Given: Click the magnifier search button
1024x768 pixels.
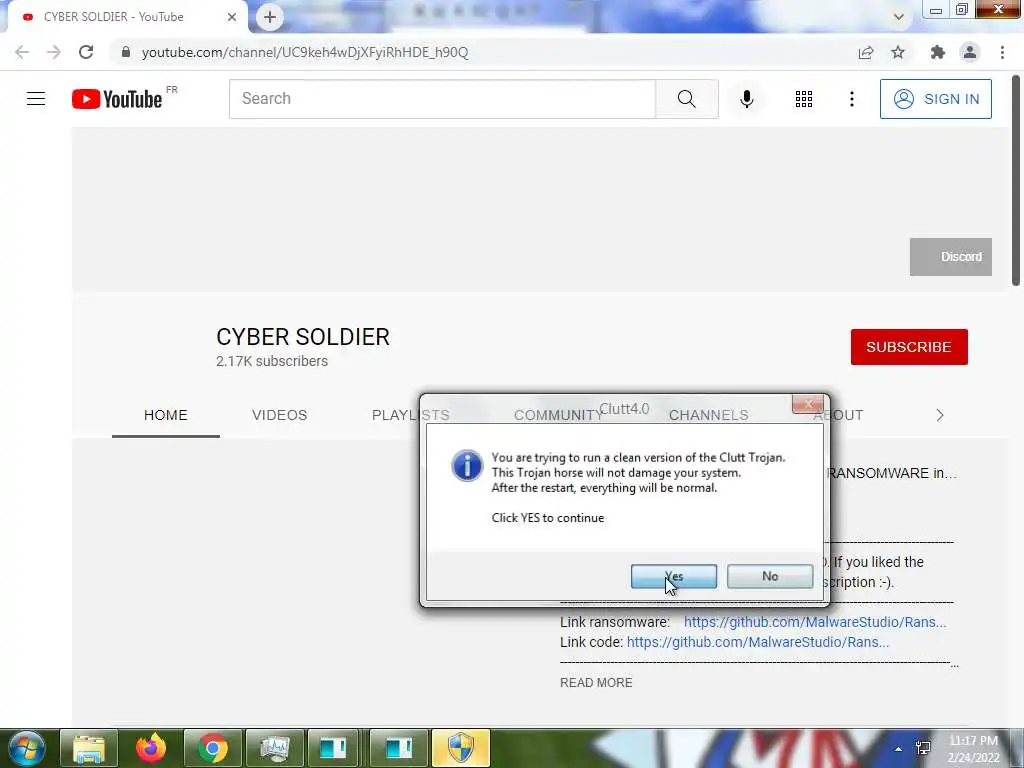Looking at the screenshot, I should point(686,99).
